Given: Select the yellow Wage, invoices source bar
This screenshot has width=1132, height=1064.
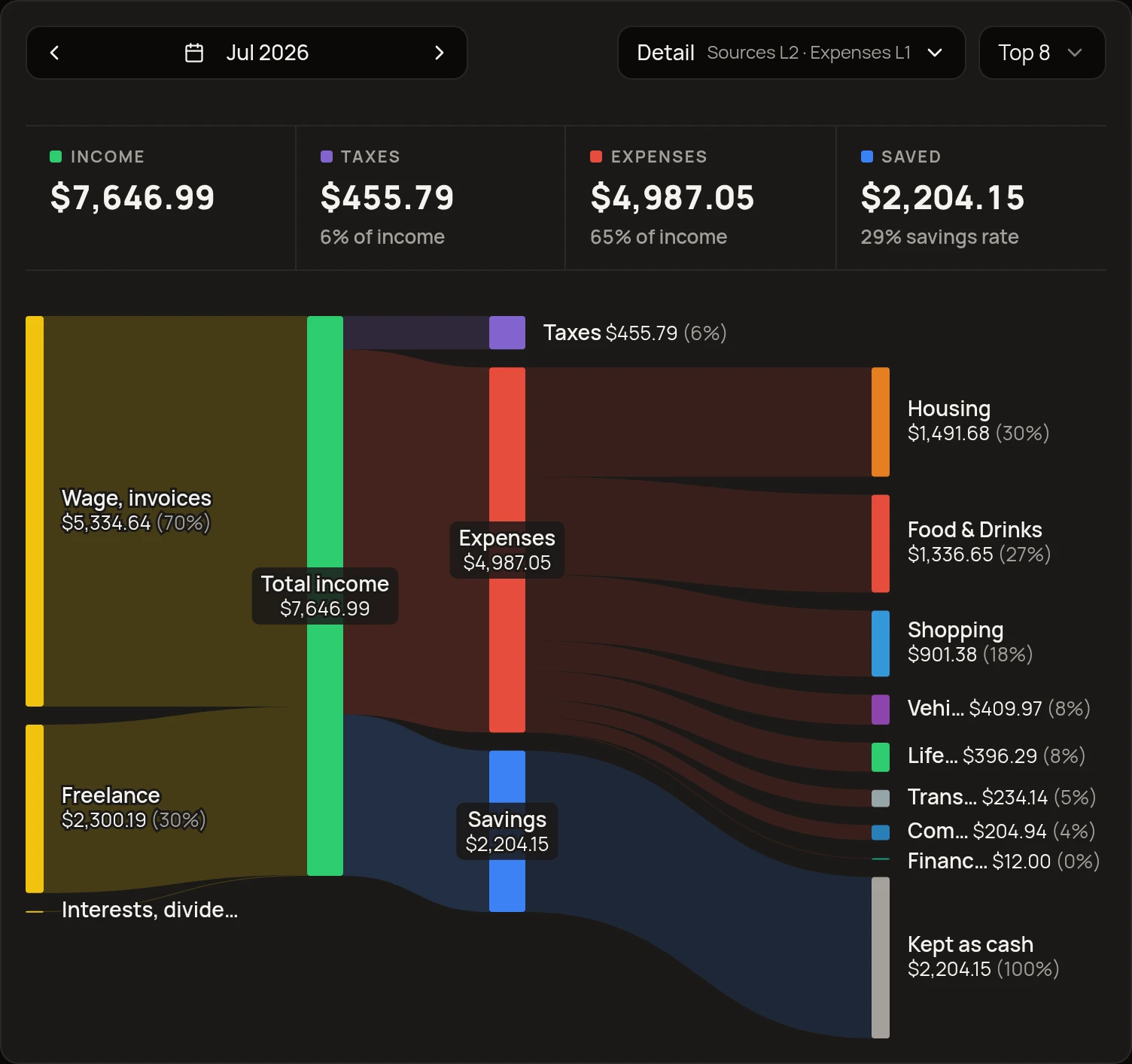Looking at the screenshot, I should pos(35,511).
